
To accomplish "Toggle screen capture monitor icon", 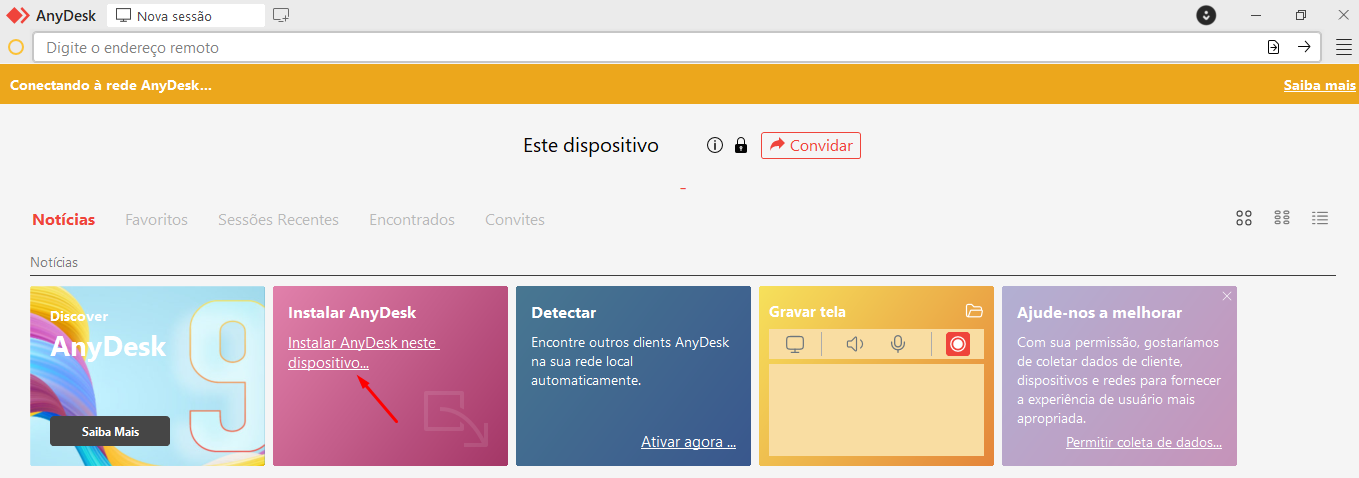I will click(795, 344).
